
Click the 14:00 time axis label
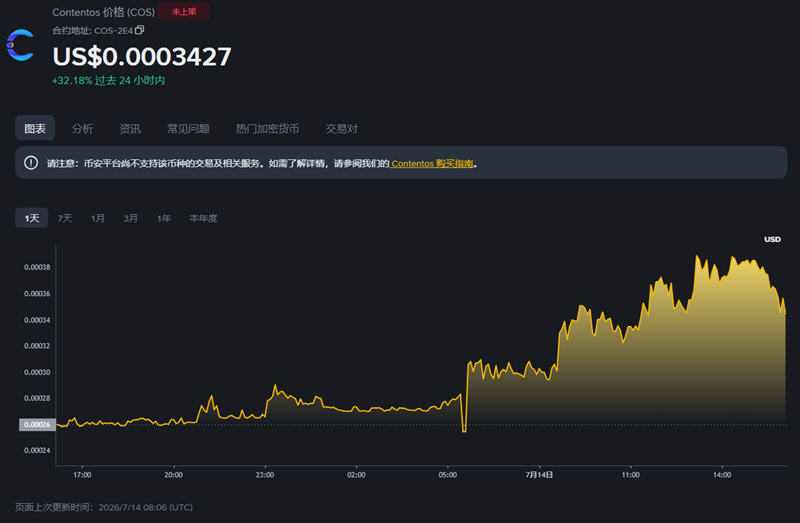tap(722, 475)
